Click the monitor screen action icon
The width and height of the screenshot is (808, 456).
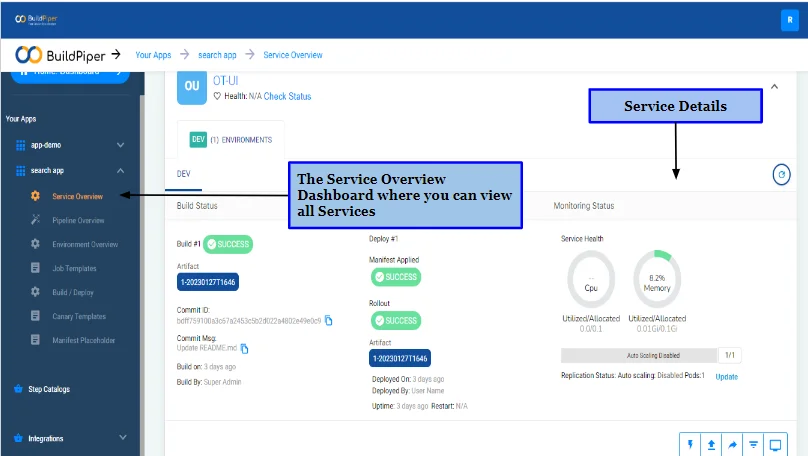[x=775, y=445]
